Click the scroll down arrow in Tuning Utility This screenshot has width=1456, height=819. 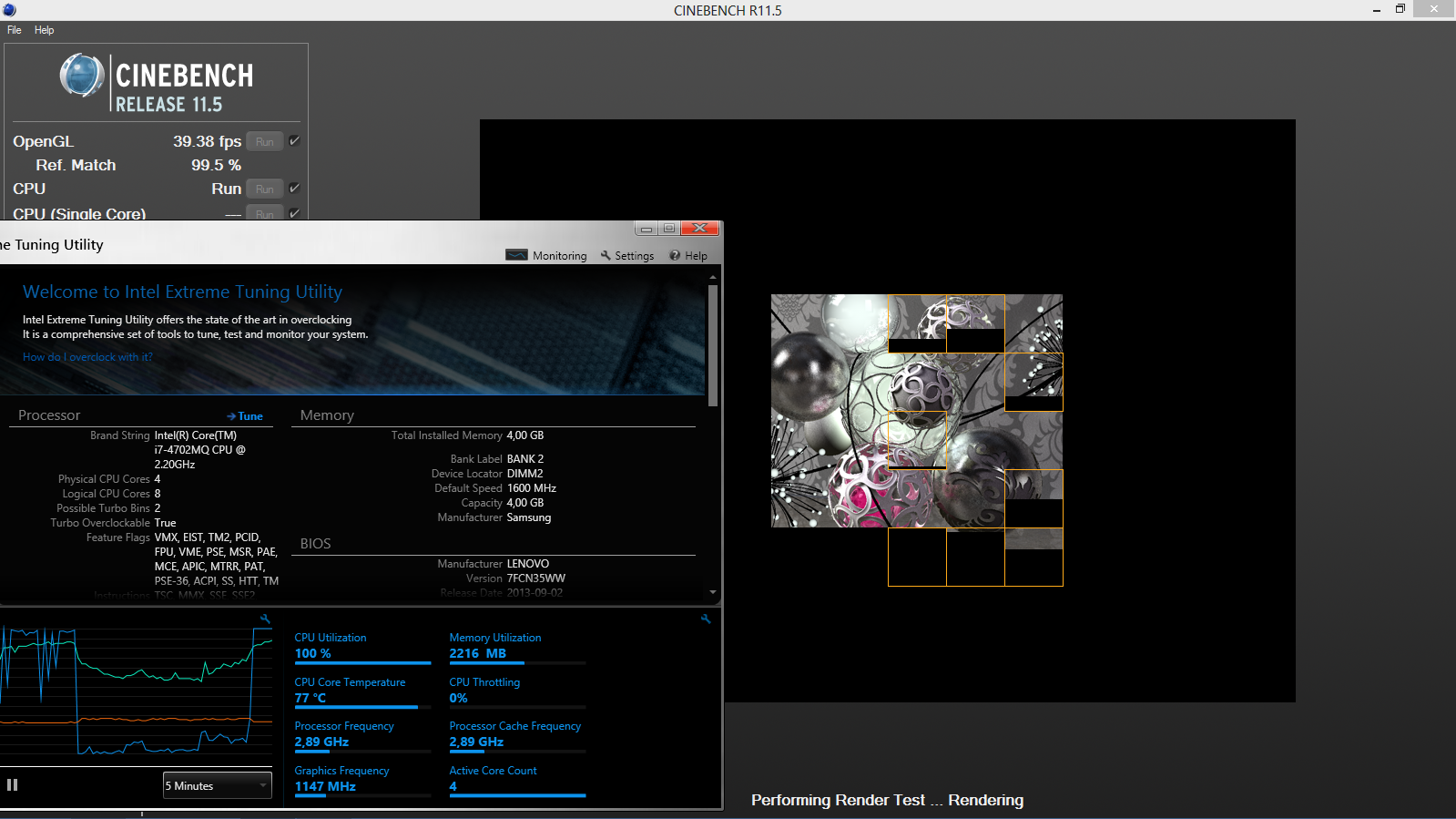[713, 592]
